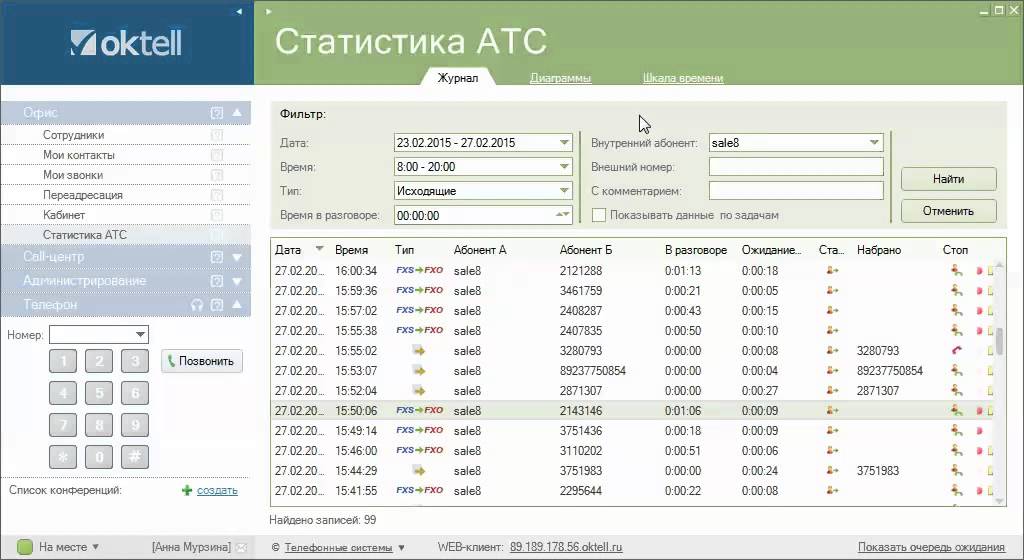1024x560 pixels.
Task: Click the status icon in the 15:50:06 row
Action: coord(832,411)
